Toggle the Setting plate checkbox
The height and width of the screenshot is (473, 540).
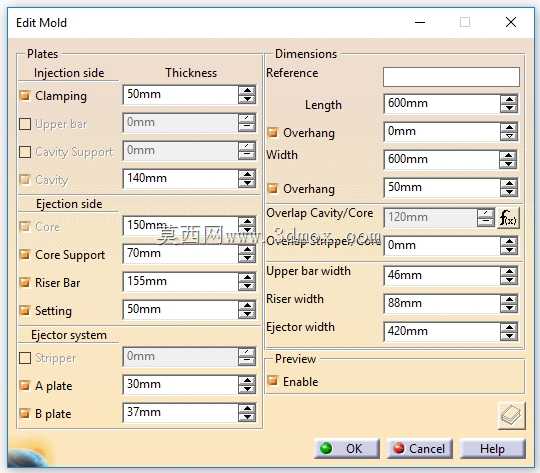pos(25,310)
